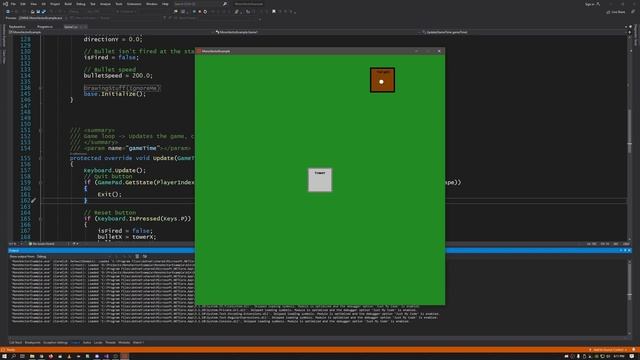Viewport: 640px width, 360px height.
Task: Click the Exit(); code line
Action: [x=110, y=194]
